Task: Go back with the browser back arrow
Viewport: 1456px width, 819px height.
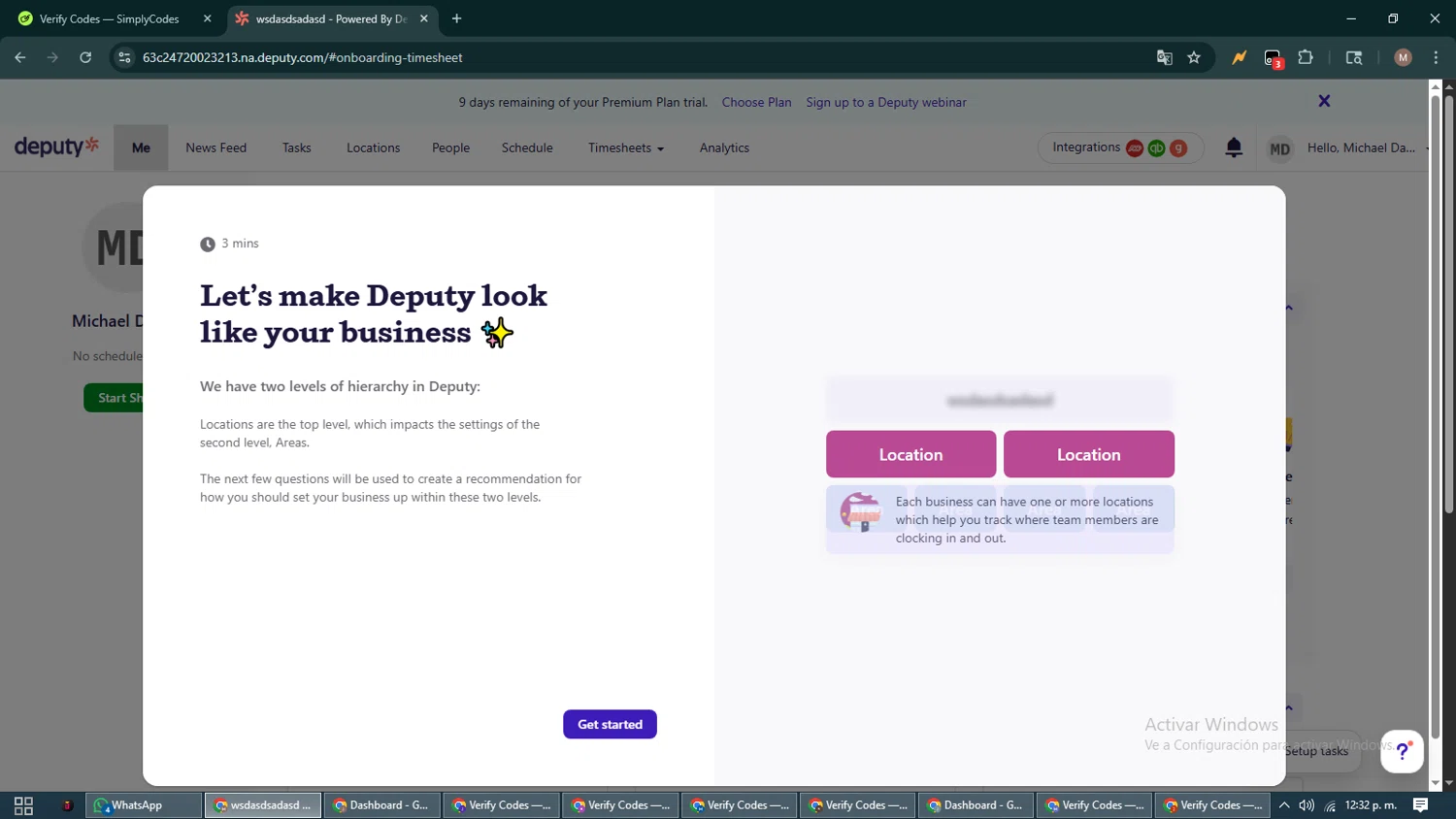Action: pyautogui.click(x=20, y=57)
